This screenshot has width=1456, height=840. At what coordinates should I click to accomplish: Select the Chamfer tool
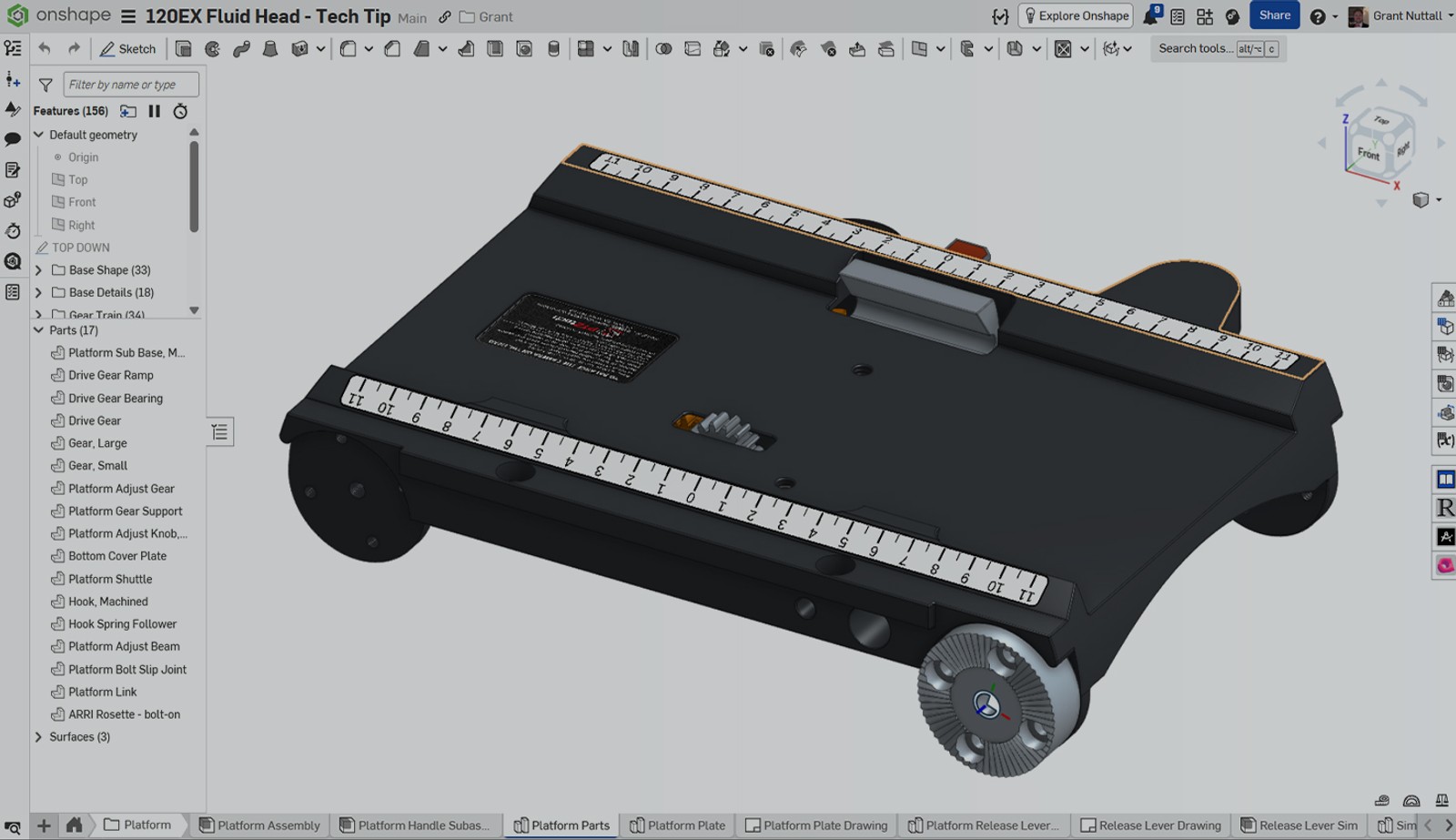tap(392, 49)
